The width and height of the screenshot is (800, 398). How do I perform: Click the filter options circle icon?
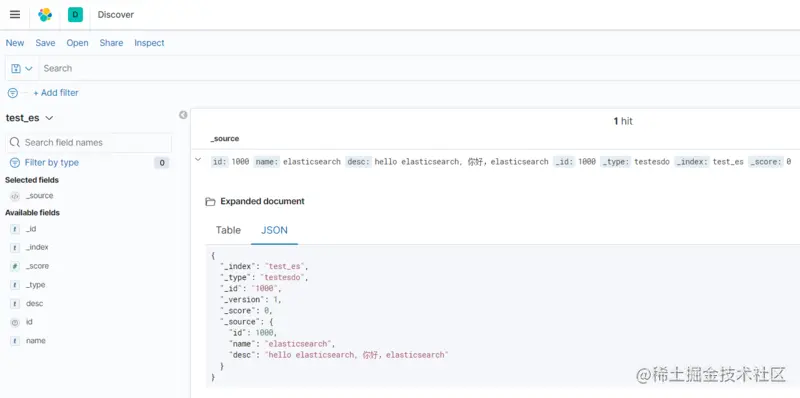pyautogui.click(x=13, y=93)
